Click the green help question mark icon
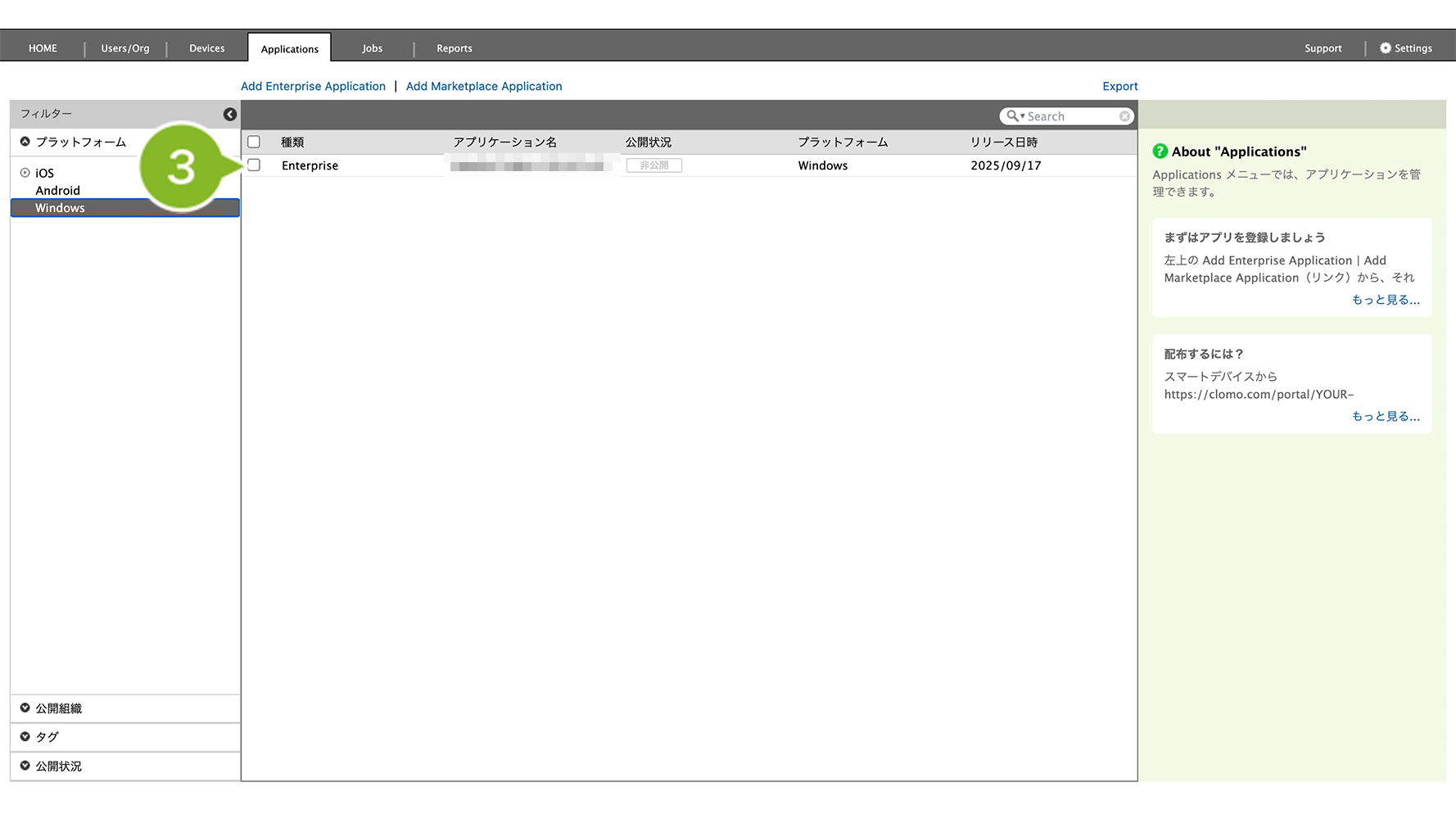Screen dimensions: 1456x819 pos(1160,152)
